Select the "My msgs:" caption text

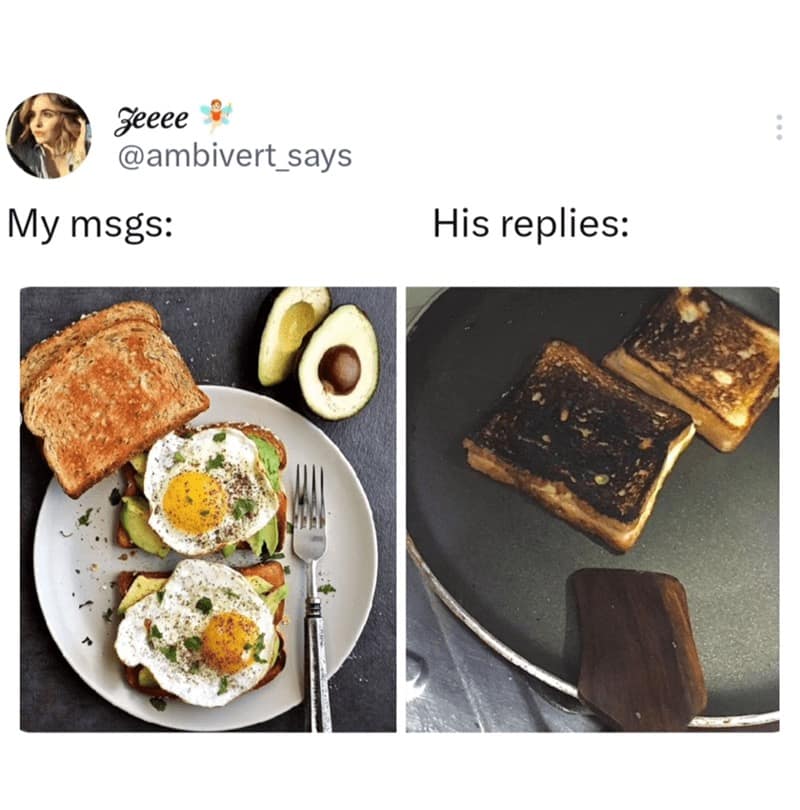point(90,226)
